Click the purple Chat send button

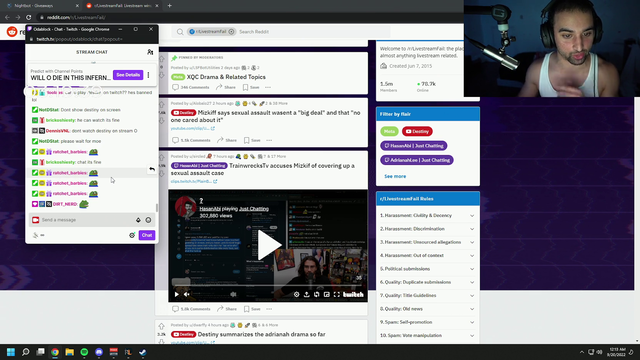point(147,235)
